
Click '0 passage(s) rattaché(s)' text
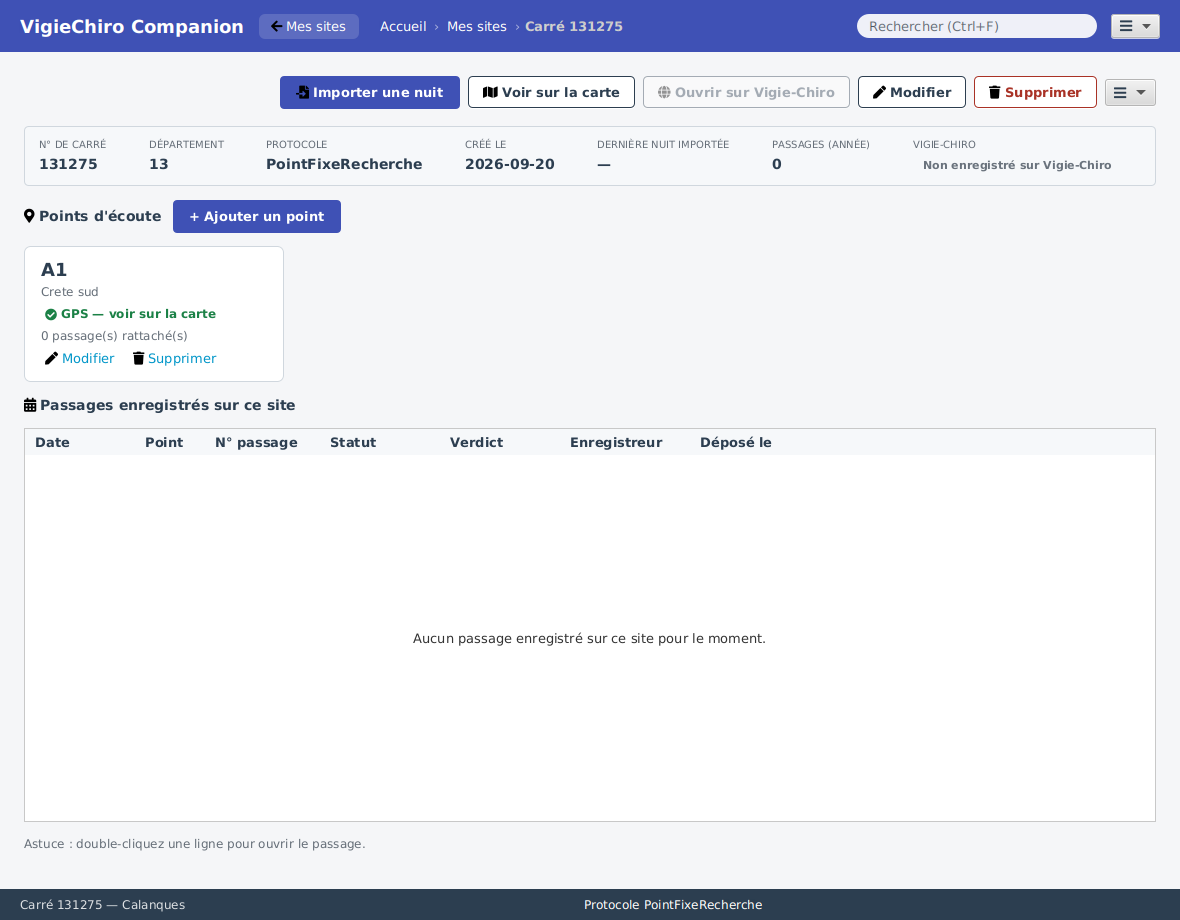114,336
